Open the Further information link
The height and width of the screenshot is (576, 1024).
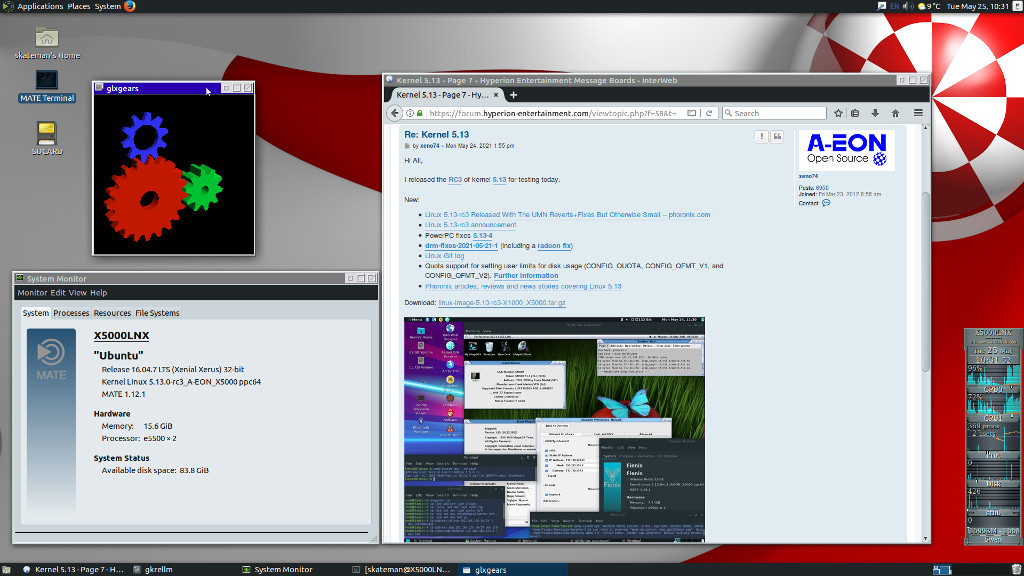[x=526, y=276]
